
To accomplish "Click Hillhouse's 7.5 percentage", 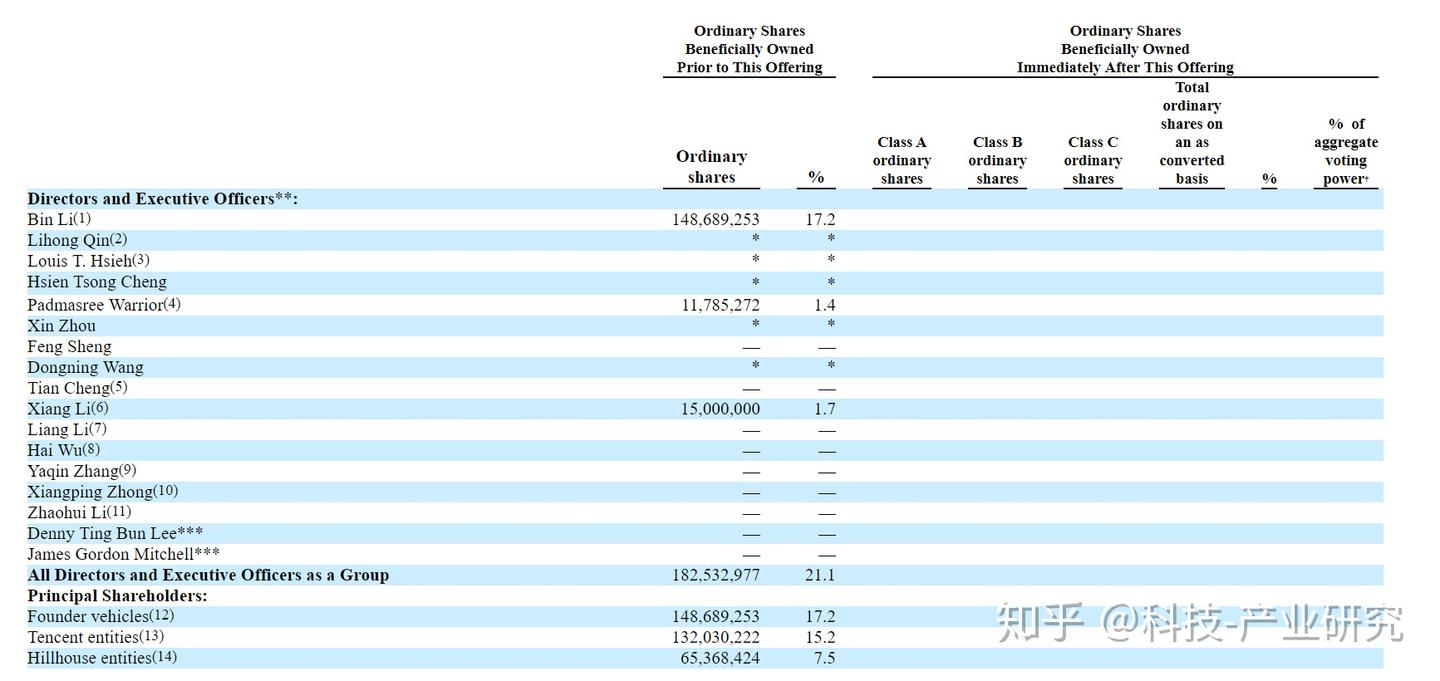I will 825,658.
